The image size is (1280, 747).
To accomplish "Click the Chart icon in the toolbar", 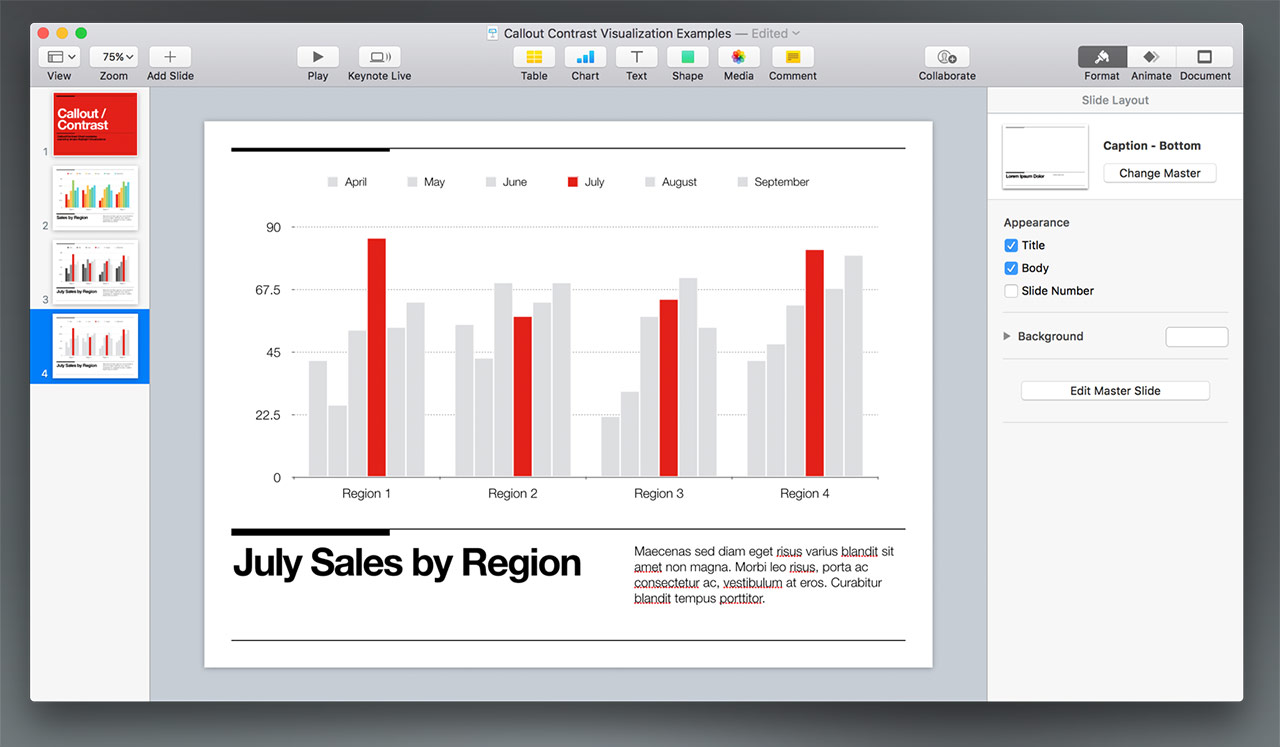I will 585,57.
